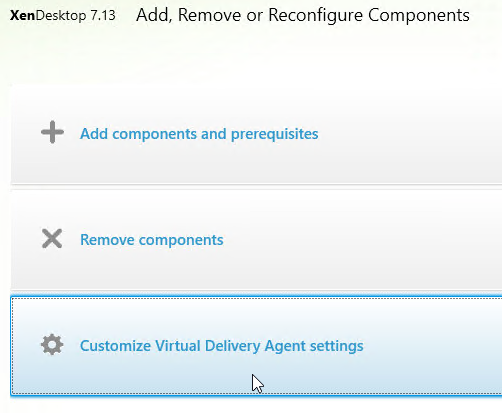The image size is (502, 413).
Task: Choose the word 'prerequisites' in the first option
Action: coord(274,135)
